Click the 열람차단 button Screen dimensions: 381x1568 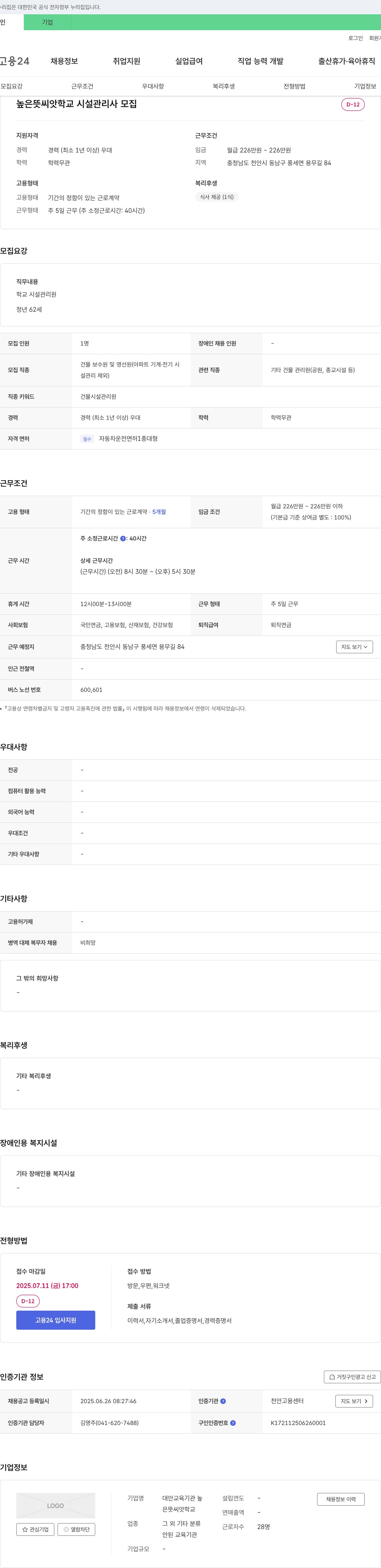[x=76, y=1529]
